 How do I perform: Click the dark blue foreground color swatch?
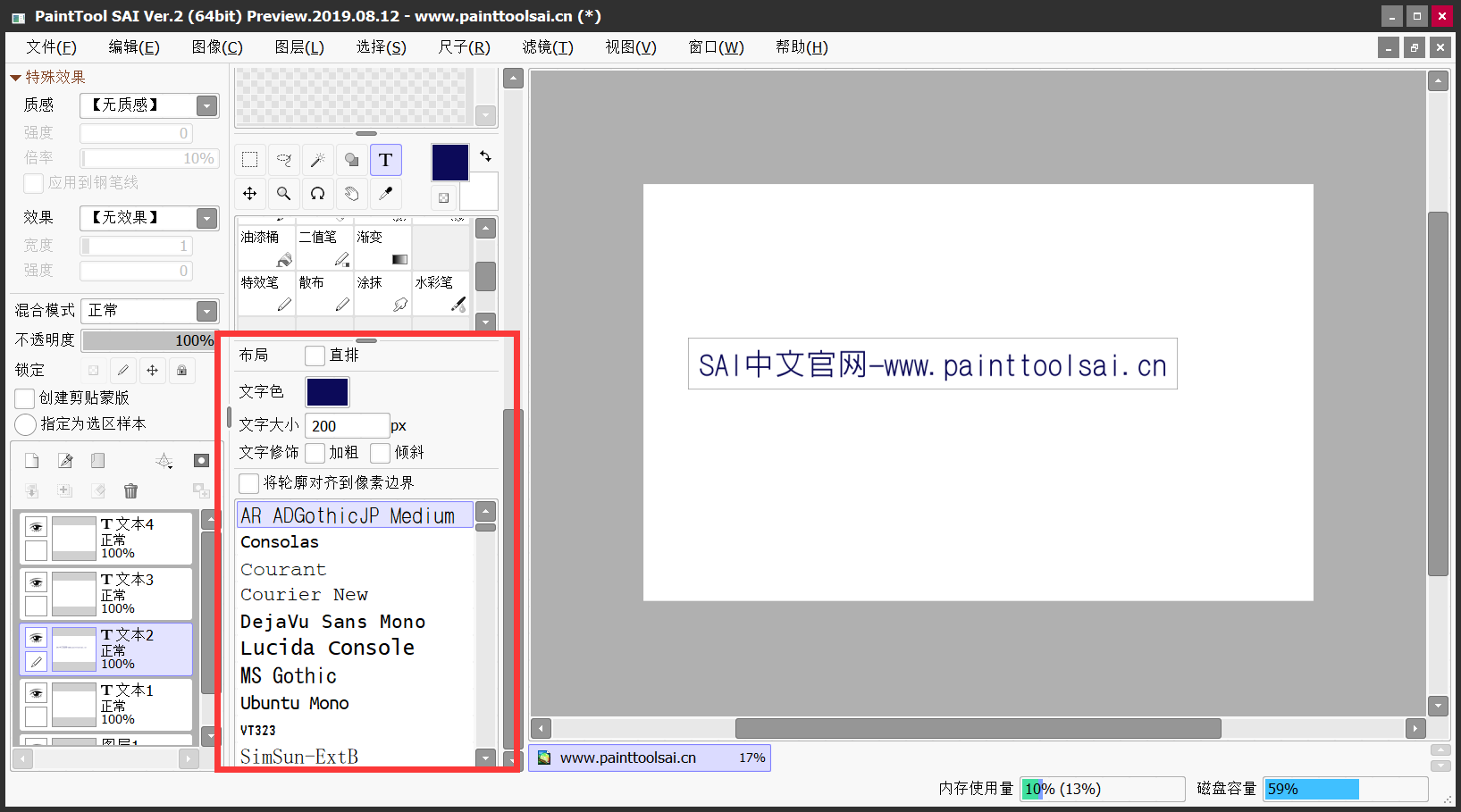tap(449, 163)
